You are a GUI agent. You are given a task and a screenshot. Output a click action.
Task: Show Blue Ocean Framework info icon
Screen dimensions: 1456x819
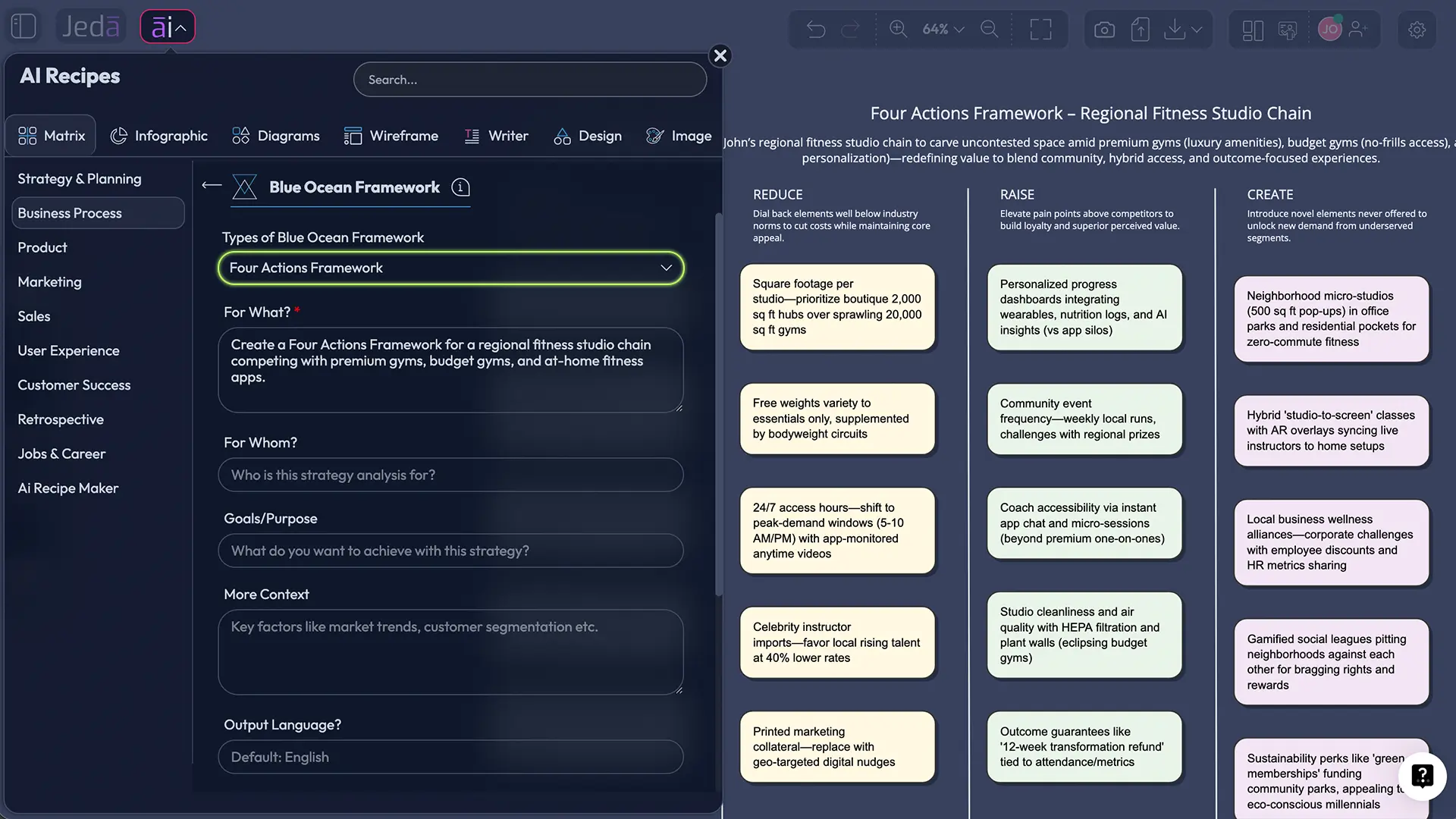click(x=460, y=187)
